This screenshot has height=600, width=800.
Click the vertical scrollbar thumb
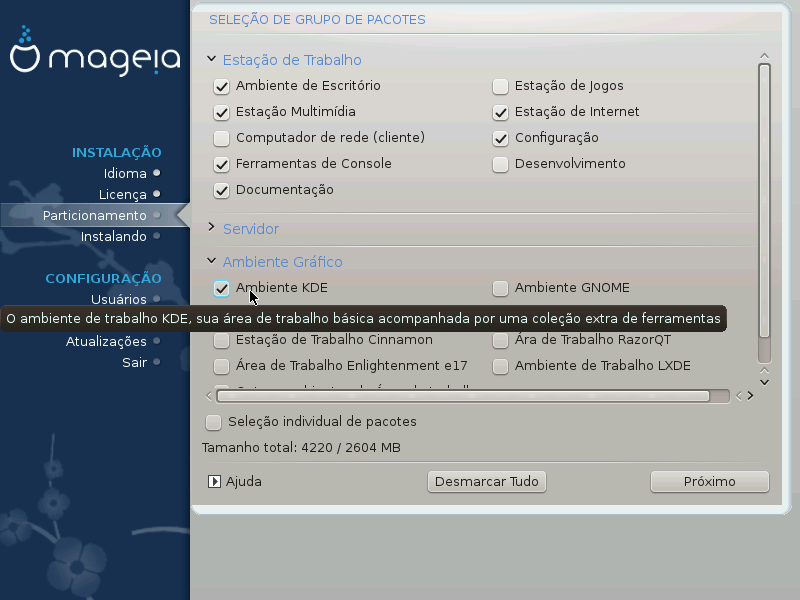coord(764,201)
